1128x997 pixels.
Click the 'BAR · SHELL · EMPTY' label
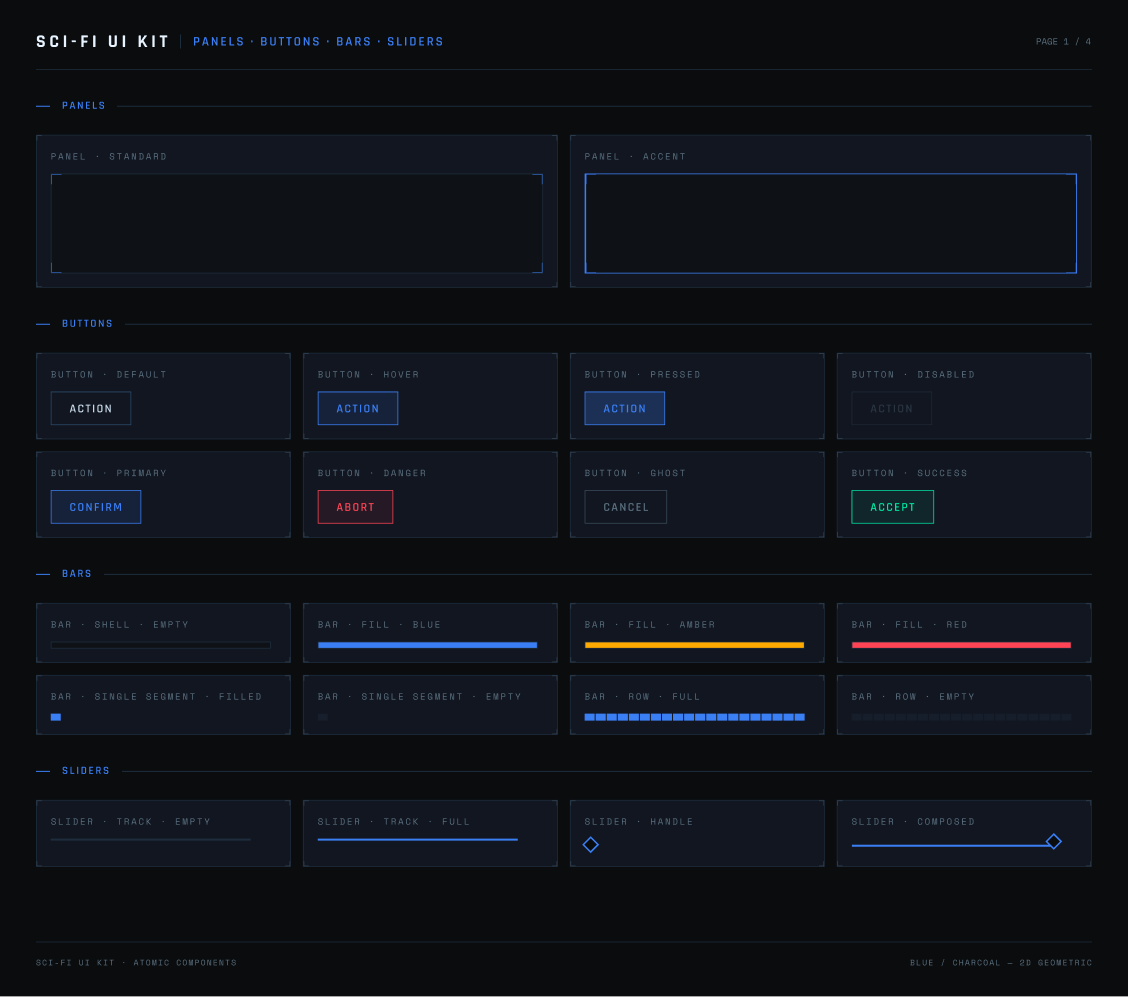[119, 624]
